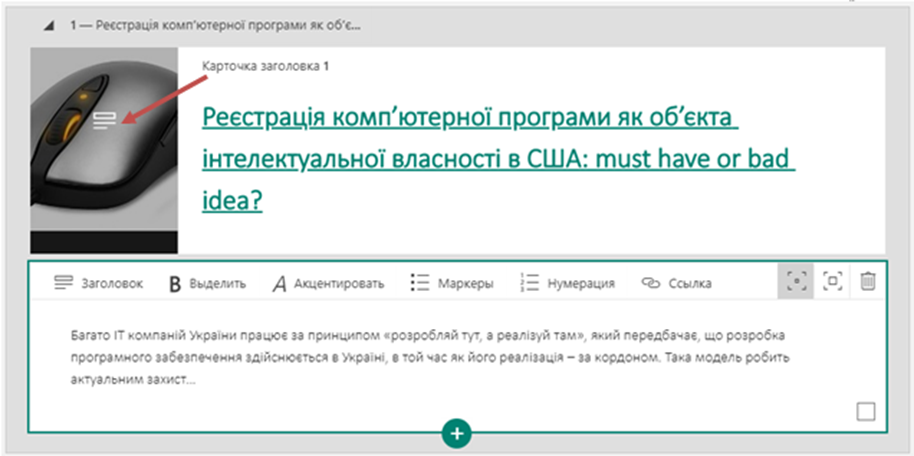Click into the paragraph starting Багато IT компаній

coord(430,358)
